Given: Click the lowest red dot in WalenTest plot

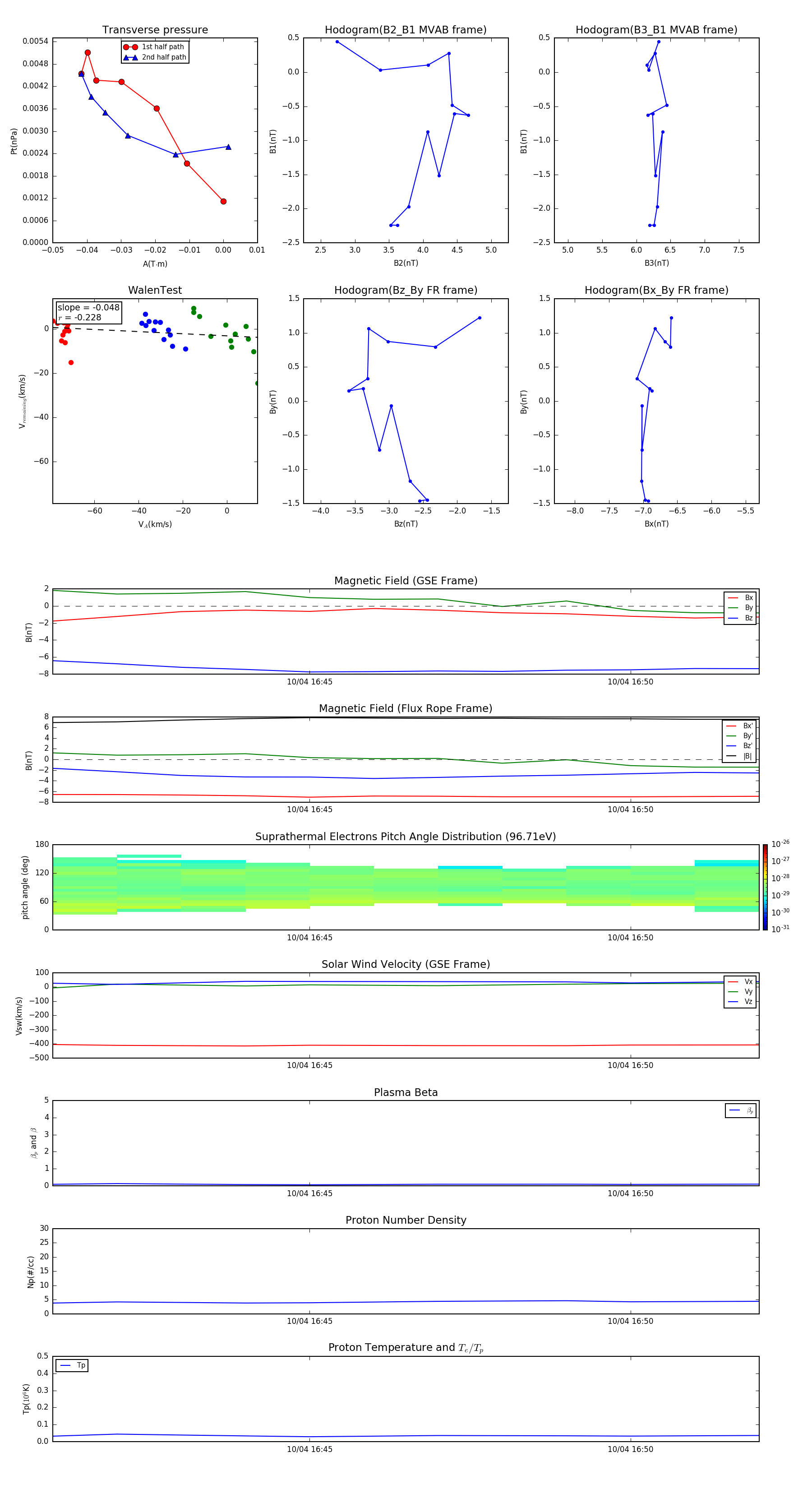Looking at the screenshot, I should point(71,362).
